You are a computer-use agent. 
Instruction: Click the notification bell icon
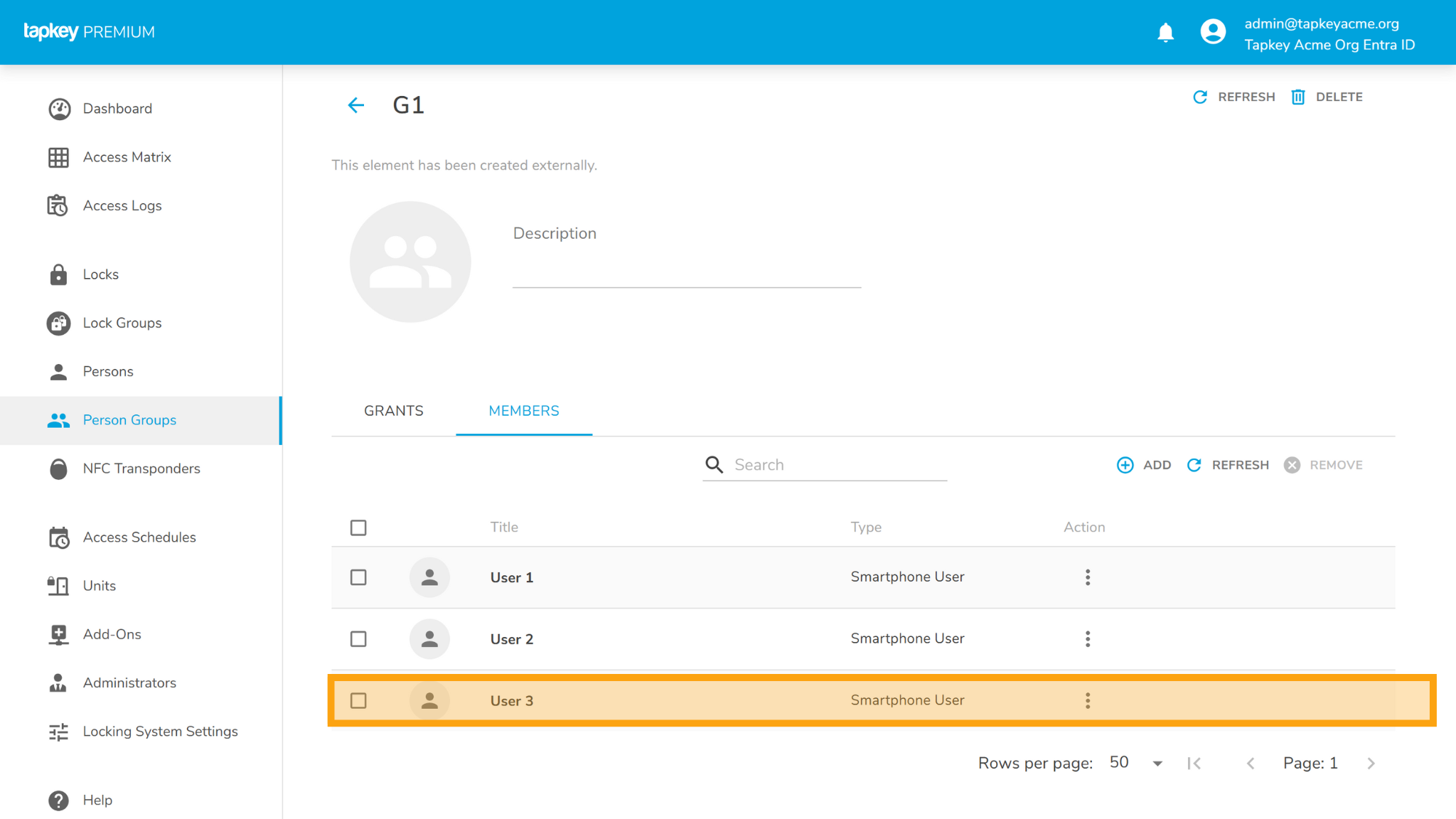click(x=1165, y=33)
